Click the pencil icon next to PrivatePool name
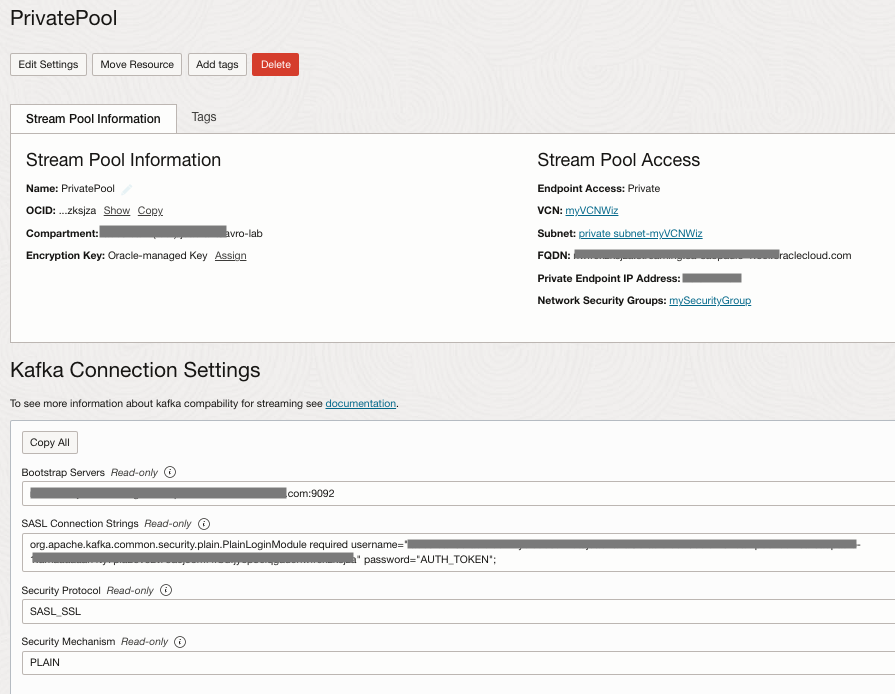Screen dimensions: 895x694 point(128,188)
